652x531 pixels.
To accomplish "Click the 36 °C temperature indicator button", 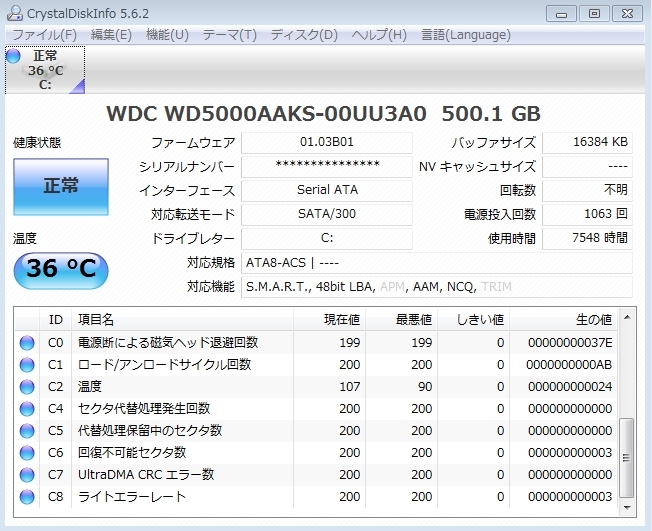I will pyautogui.click(x=61, y=270).
